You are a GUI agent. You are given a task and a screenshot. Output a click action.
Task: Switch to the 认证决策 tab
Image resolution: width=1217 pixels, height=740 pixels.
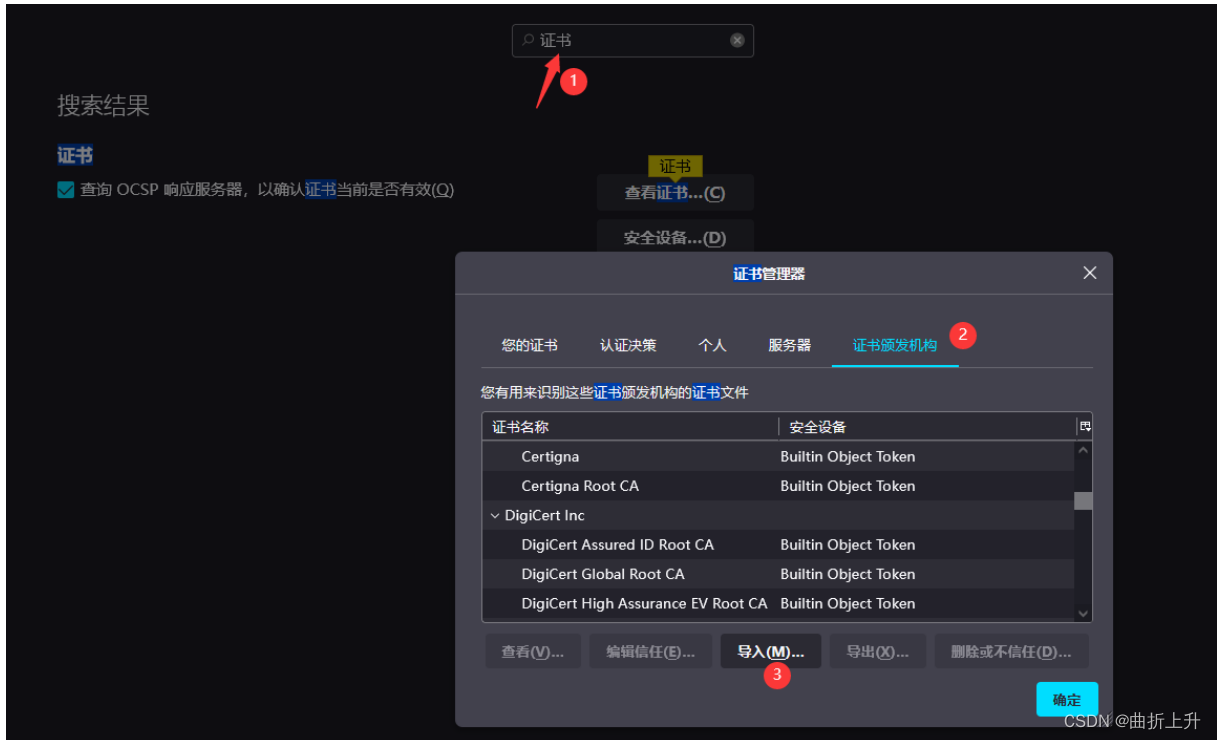click(x=628, y=345)
